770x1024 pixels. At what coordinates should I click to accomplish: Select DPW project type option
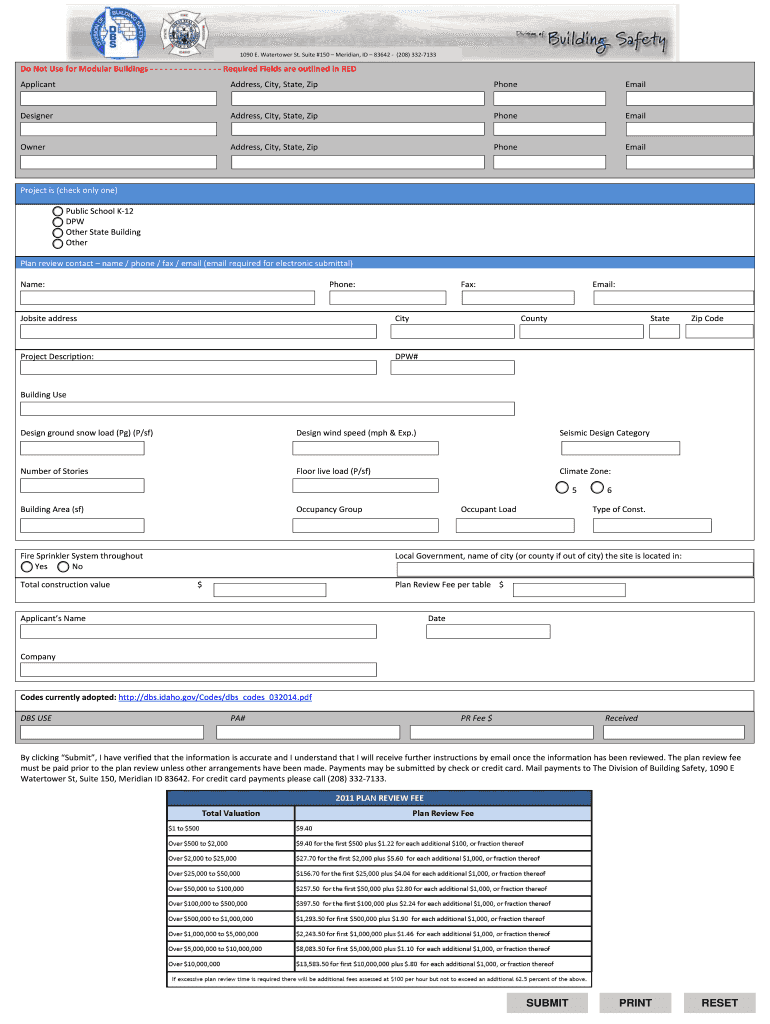tap(58, 222)
